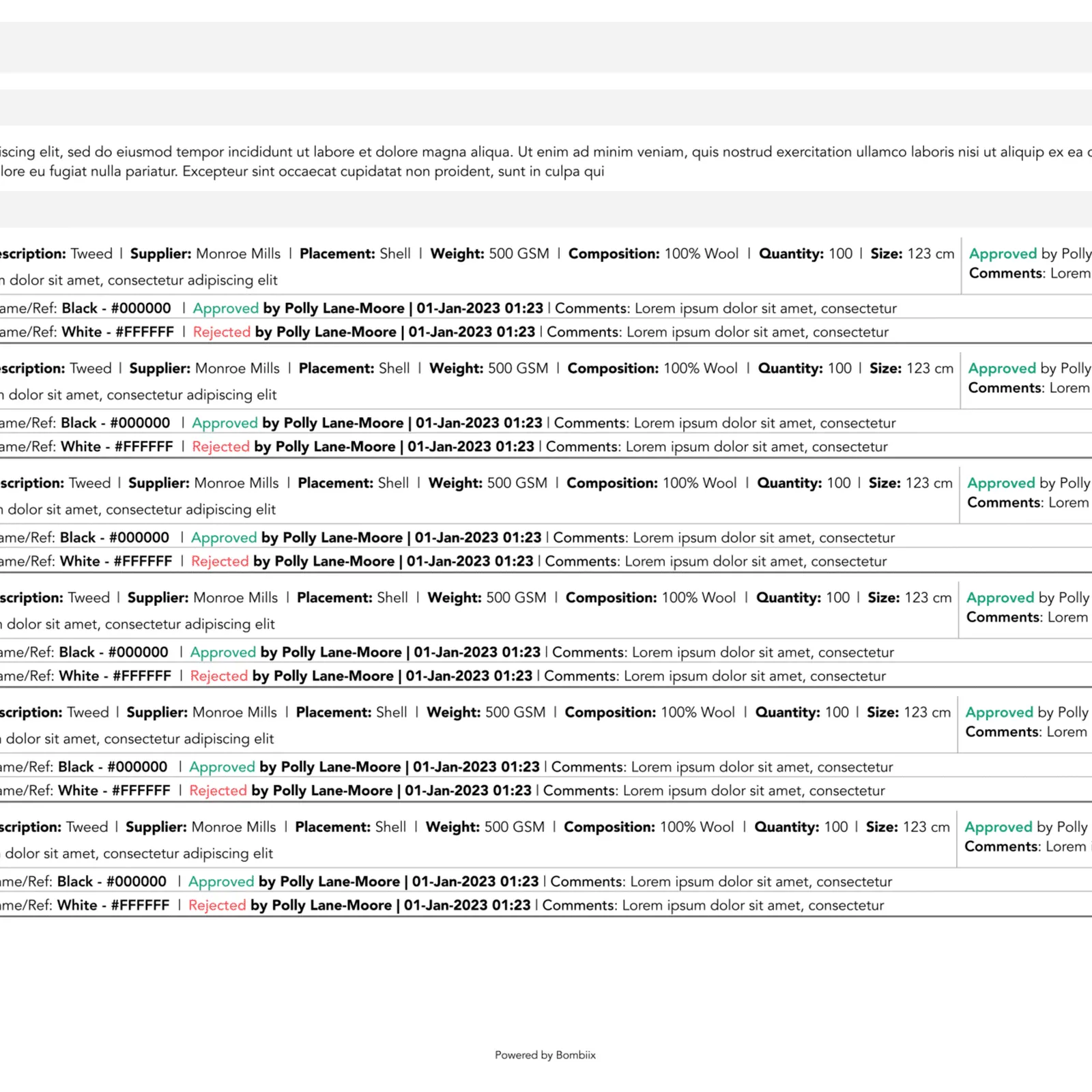Image resolution: width=1092 pixels, height=1092 pixels.
Task: Click Placement Shell in the sixth fabric entry
Action: coord(351,827)
